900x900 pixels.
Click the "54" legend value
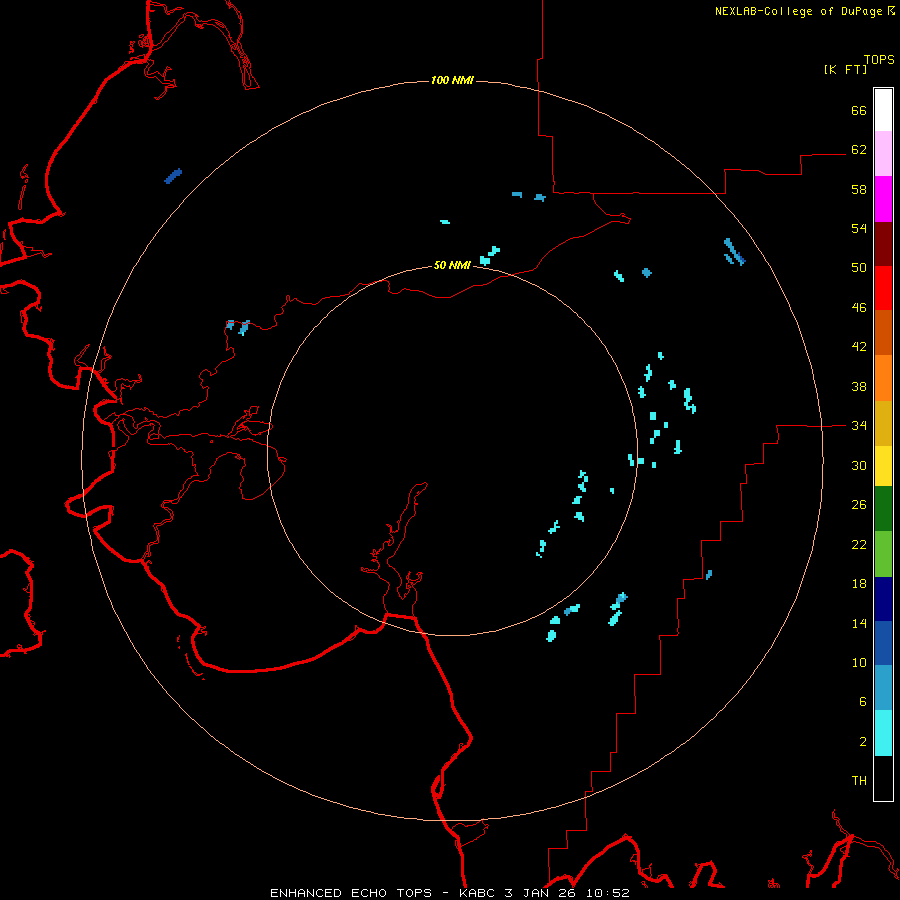859,228
